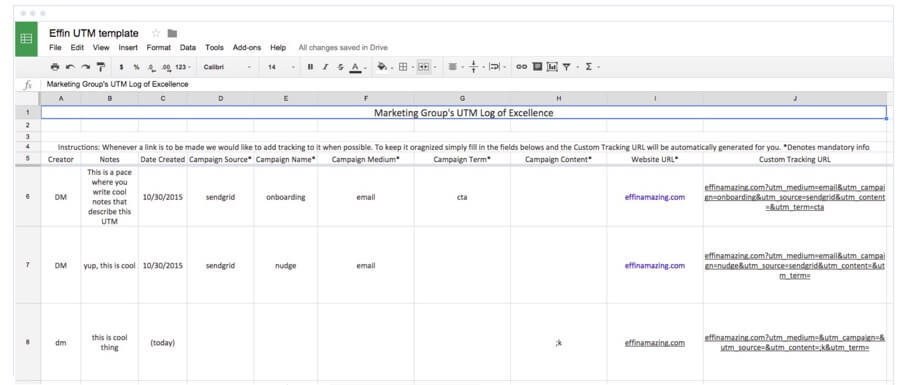Open the nudge campaign tracking URL
Screen dimensions: 901x385
[795, 265]
